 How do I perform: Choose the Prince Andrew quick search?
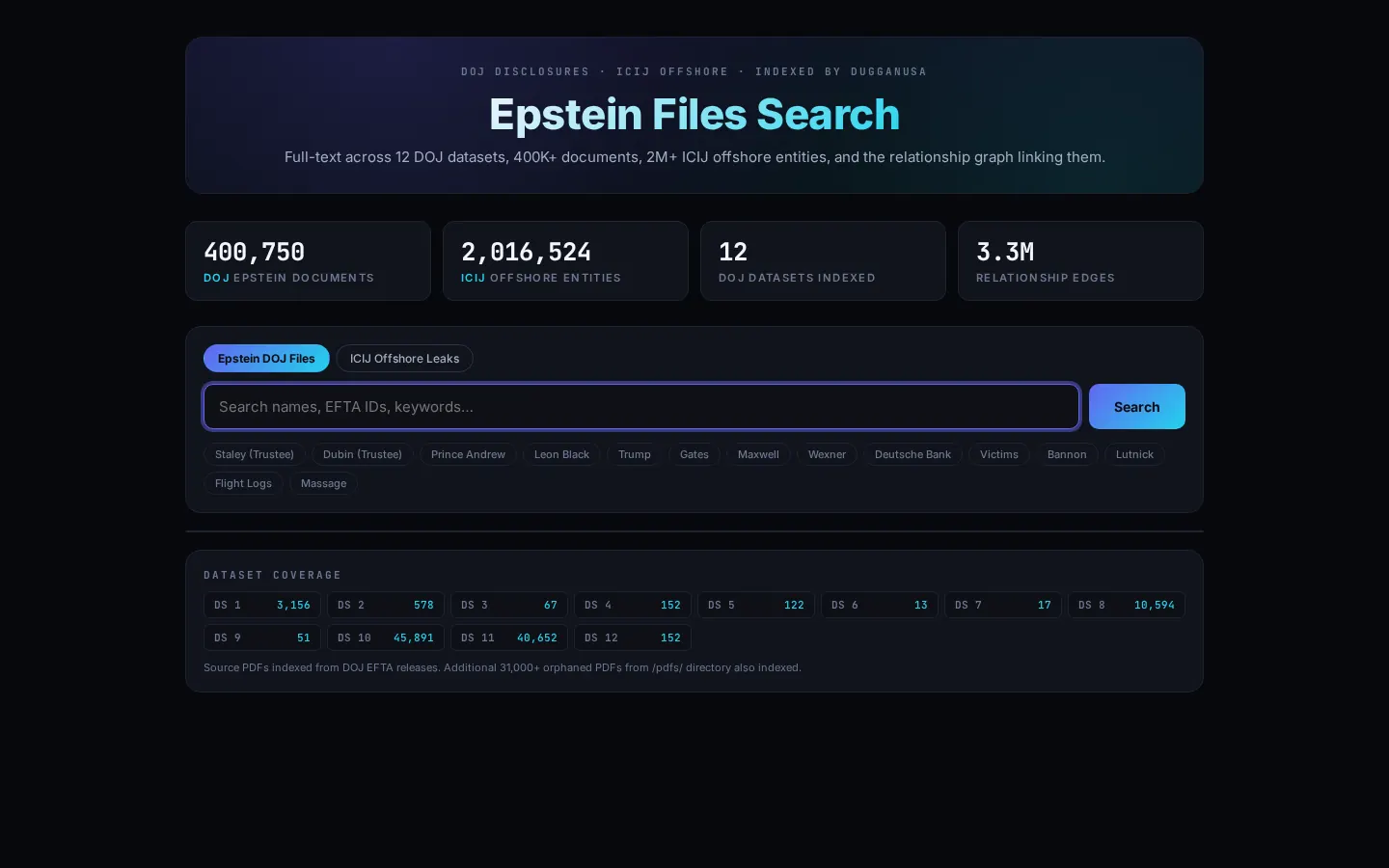(x=468, y=454)
